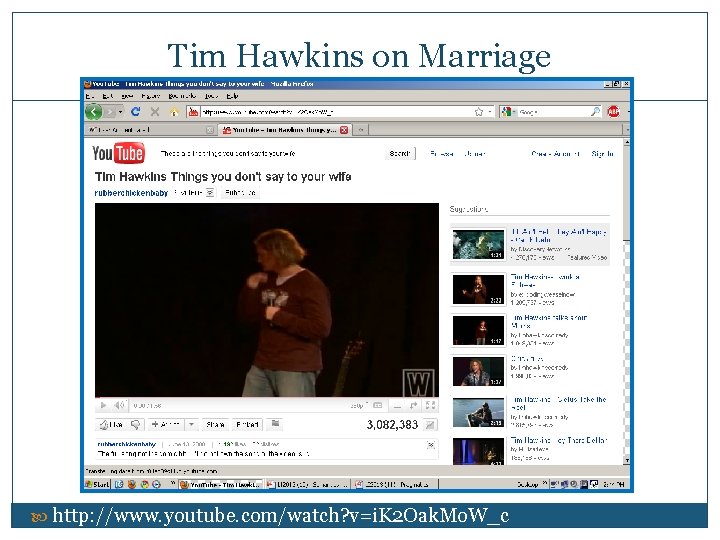The width and height of the screenshot is (720, 540).
Task: Click the red Adblock Plus ABP icon
Action: point(613,112)
